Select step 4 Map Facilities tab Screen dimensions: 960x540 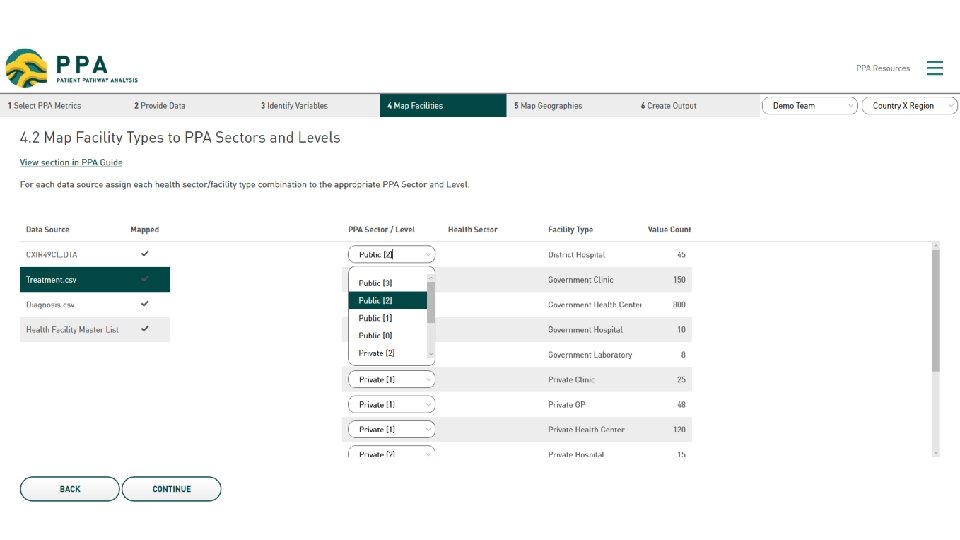443,105
